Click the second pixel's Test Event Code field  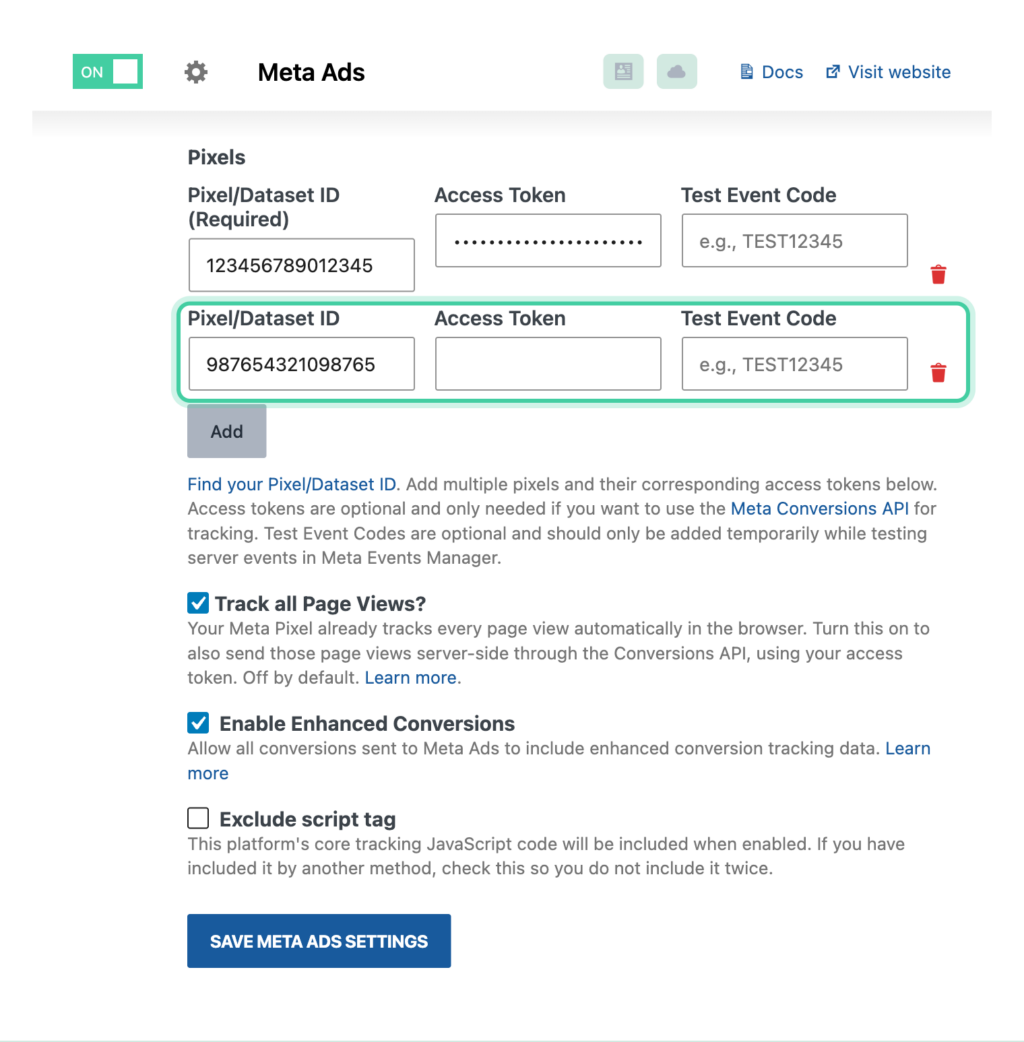point(795,364)
